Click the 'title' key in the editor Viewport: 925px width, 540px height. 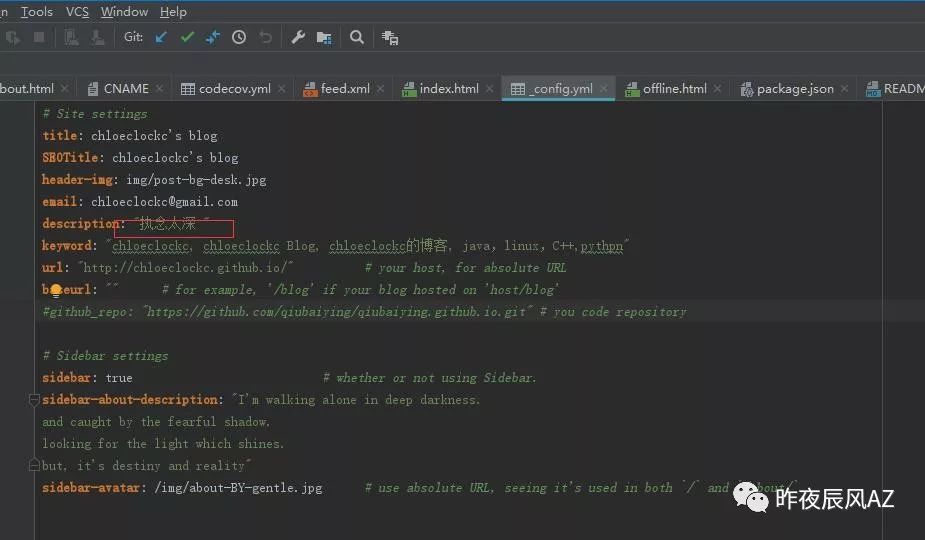[60, 136]
